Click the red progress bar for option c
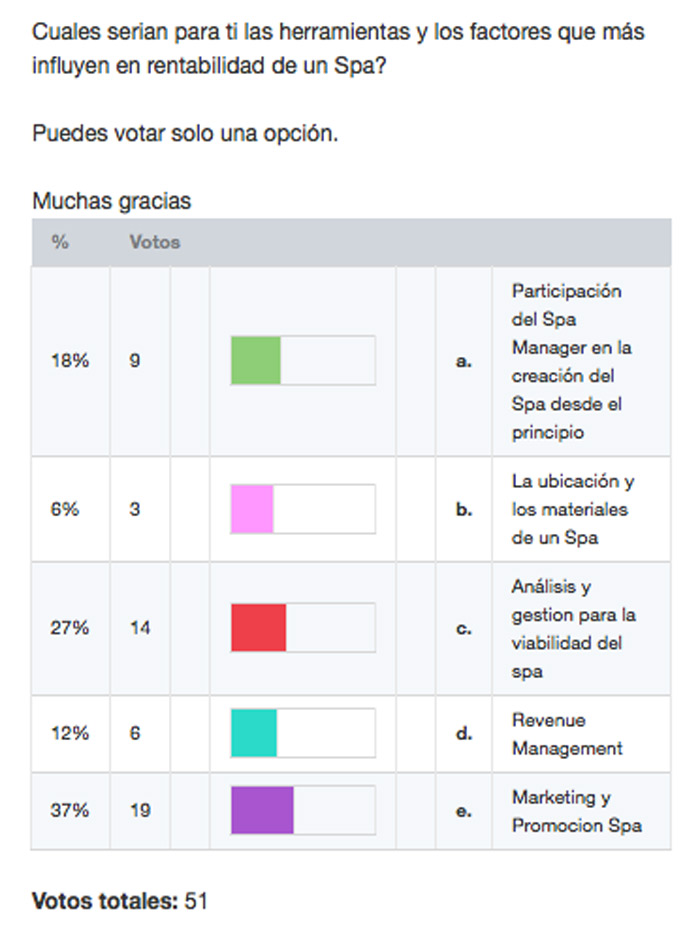The image size is (700, 941). click(303, 628)
